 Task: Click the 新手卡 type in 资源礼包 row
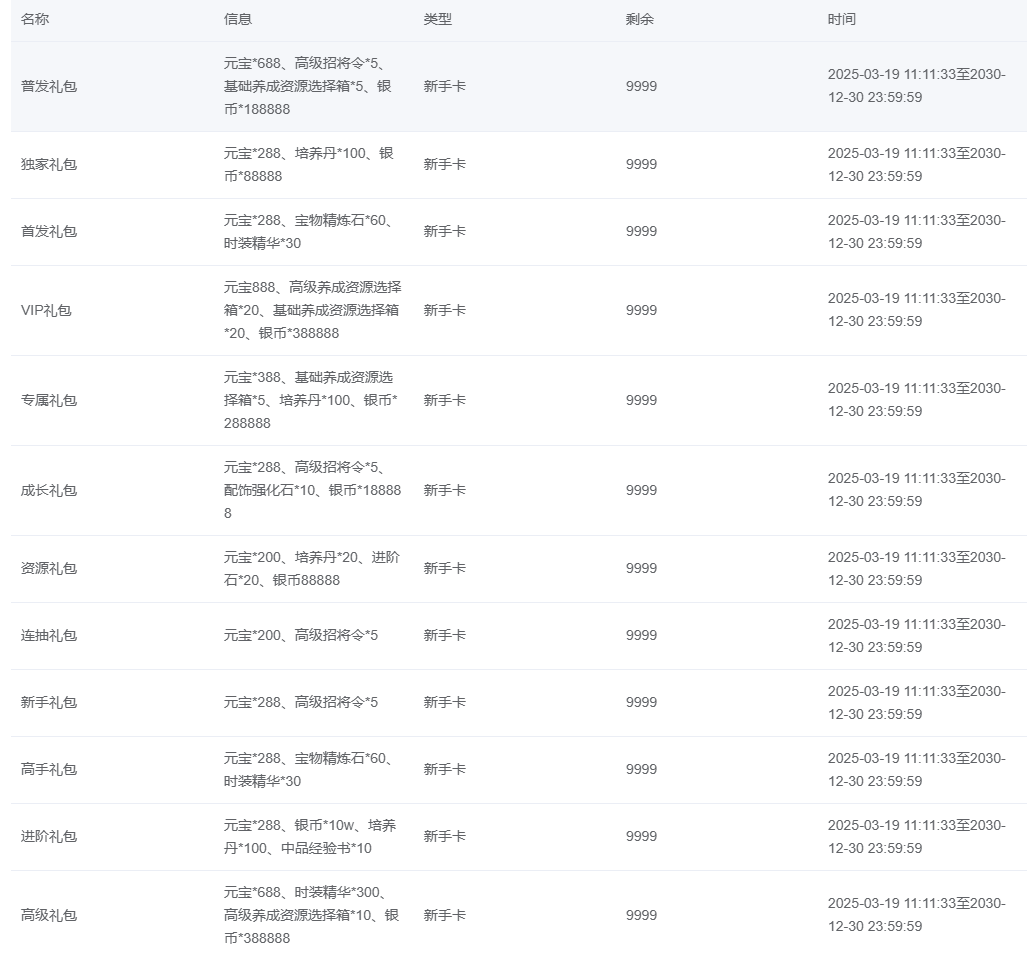(444, 568)
